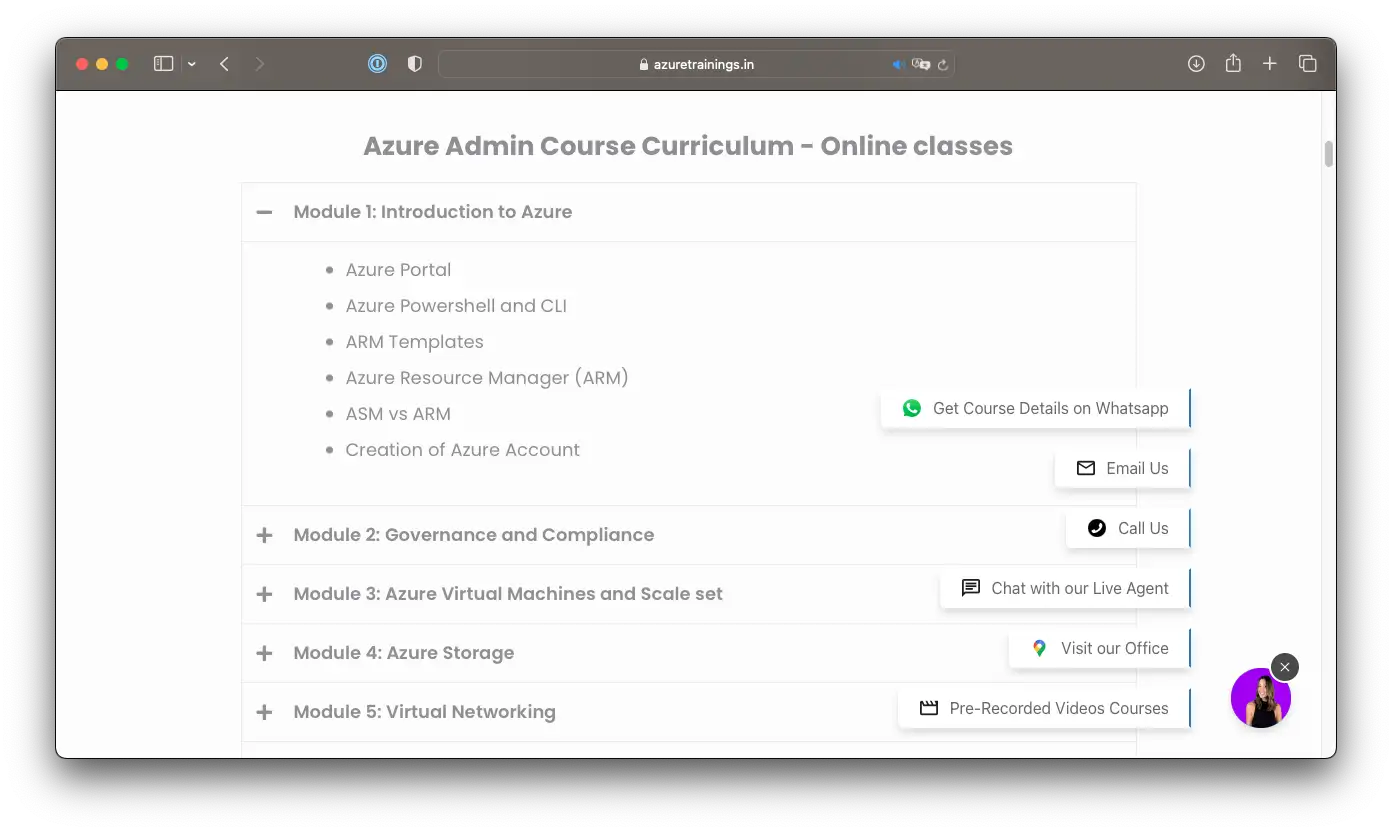Image resolution: width=1392 pixels, height=832 pixels.
Task: Click the 1Password extension icon
Action: click(377, 64)
